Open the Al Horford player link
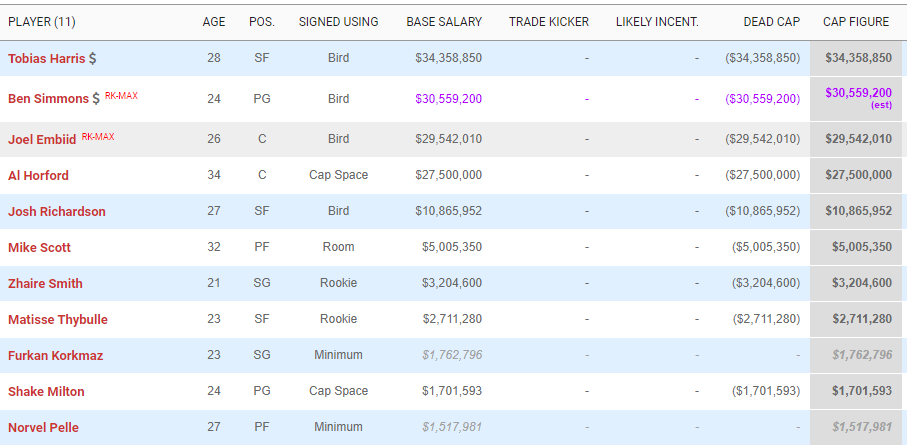Screen dimensions: 907x448 coord(38,176)
